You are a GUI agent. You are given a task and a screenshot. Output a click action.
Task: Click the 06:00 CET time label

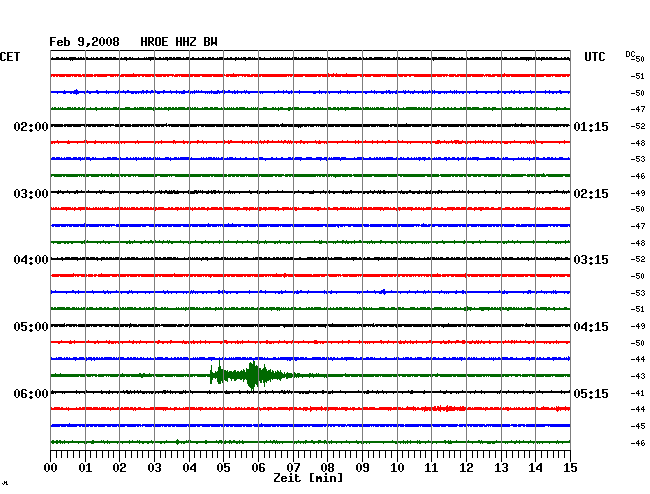point(31,393)
